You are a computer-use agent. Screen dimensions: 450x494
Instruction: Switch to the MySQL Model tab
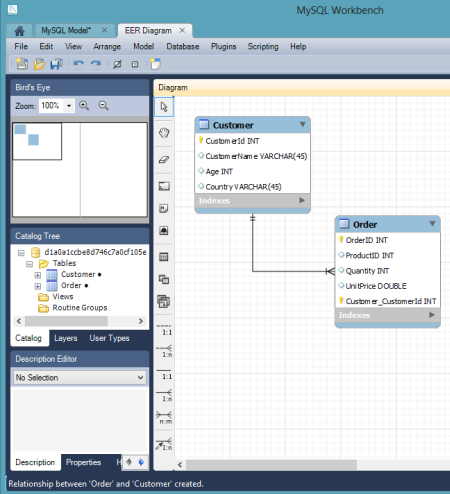click(66, 31)
